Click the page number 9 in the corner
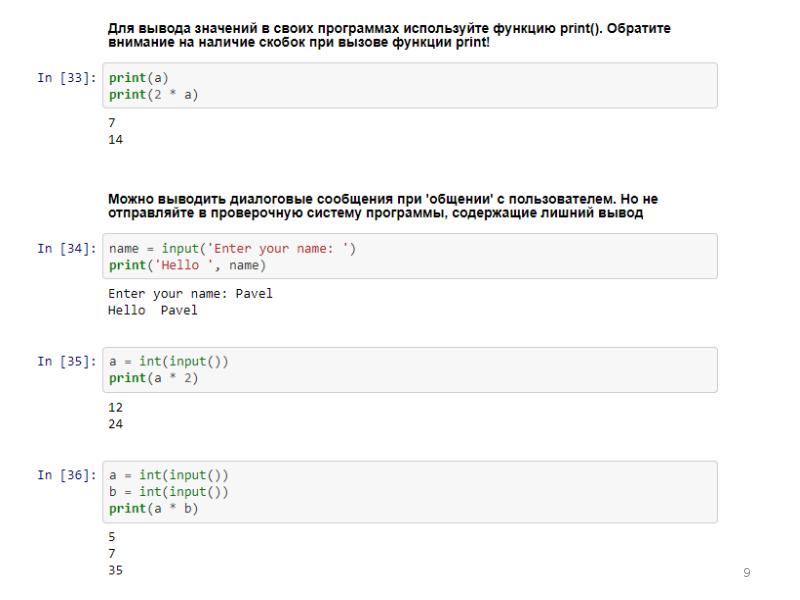The image size is (800, 600). 746,571
